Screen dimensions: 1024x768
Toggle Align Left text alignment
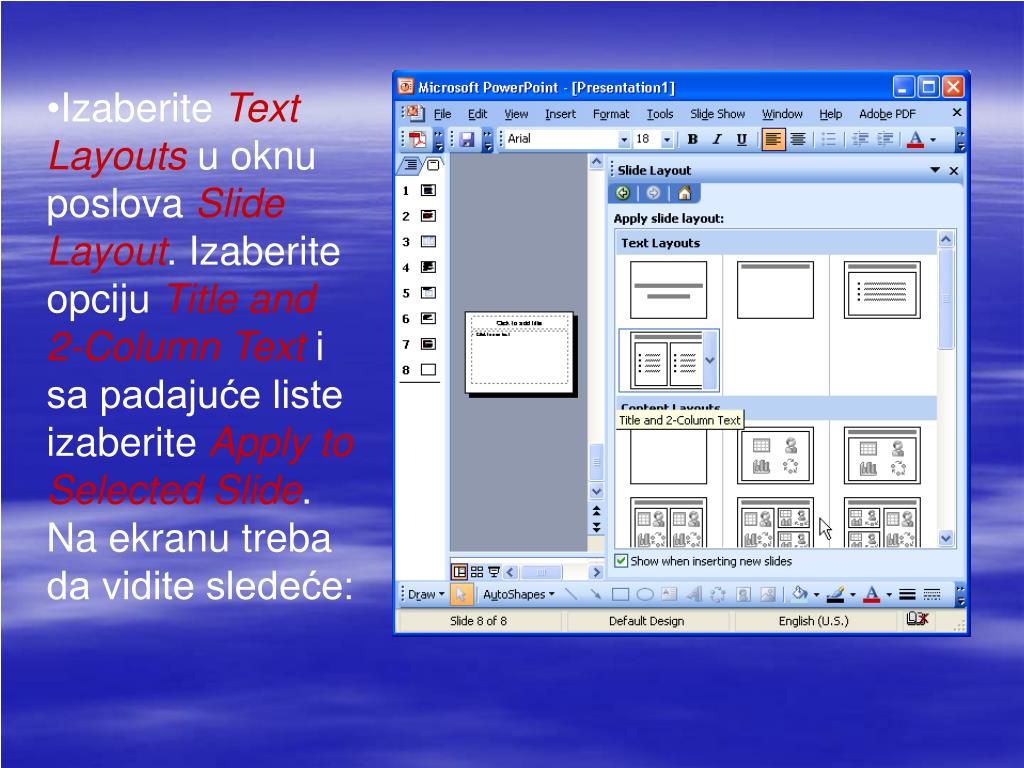pyautogui.click(x=773, y=139)
